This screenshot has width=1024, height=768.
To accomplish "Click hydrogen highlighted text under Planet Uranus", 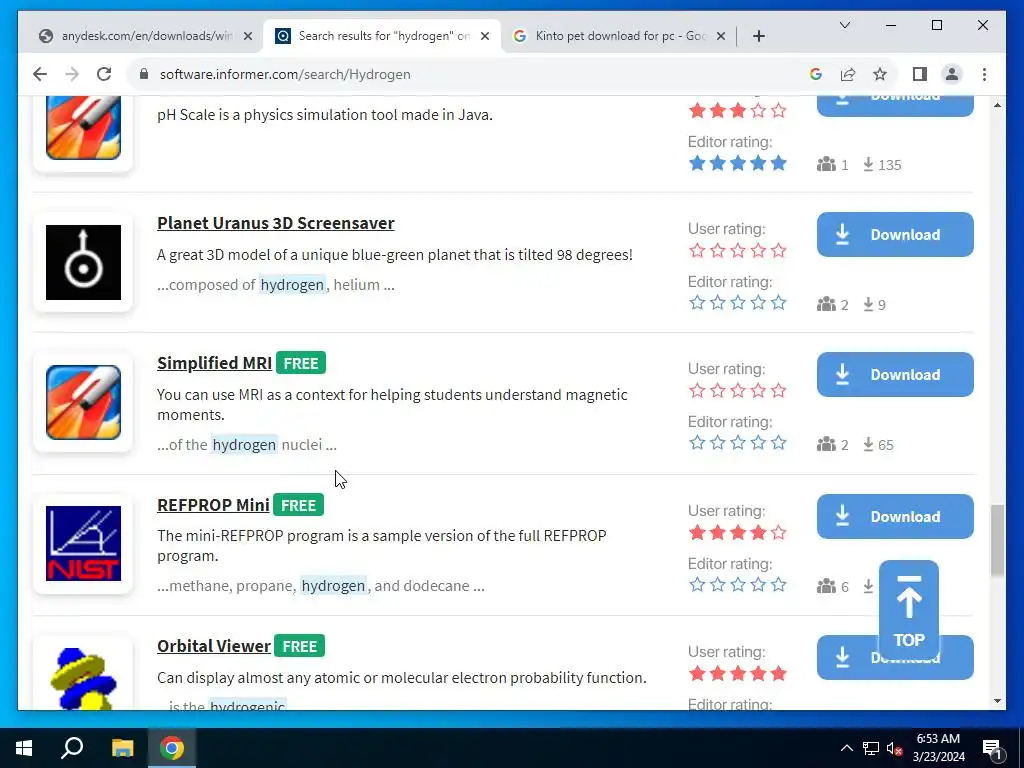I will (292, 285).
